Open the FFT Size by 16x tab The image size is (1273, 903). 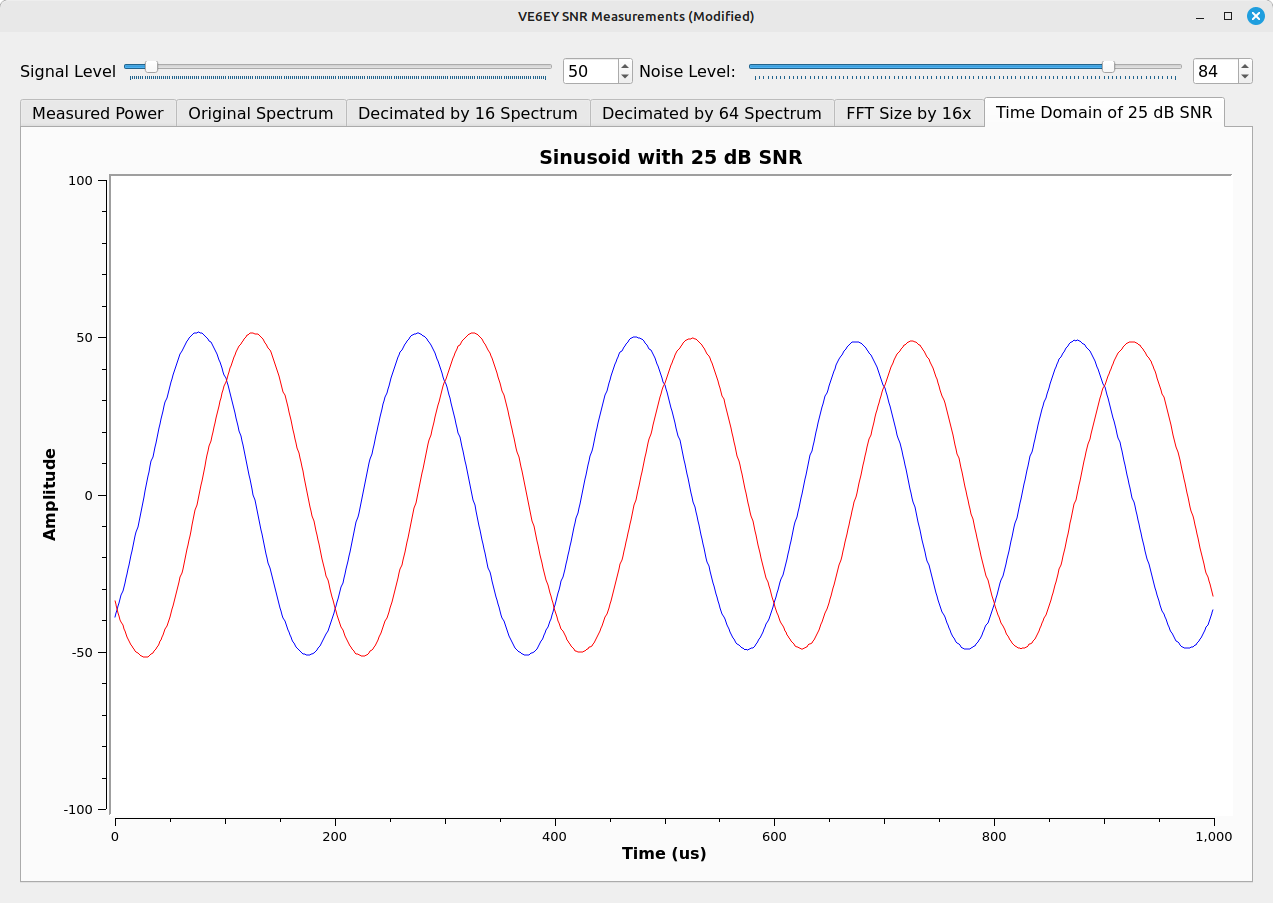tap(908, 113)
